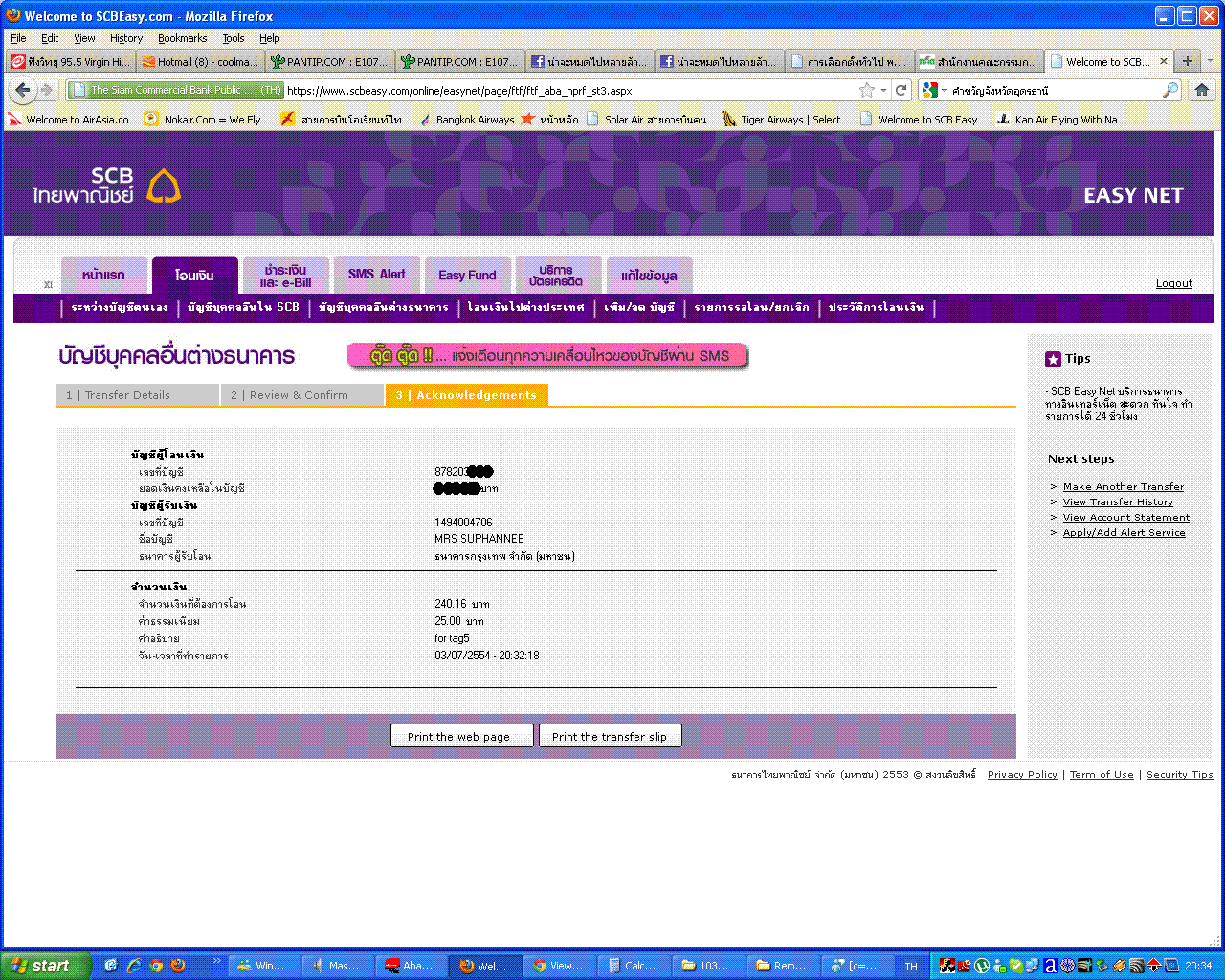1225x980 pixels.
Task: Open the Firefox Home page icon
Action: pos(1202,90)
